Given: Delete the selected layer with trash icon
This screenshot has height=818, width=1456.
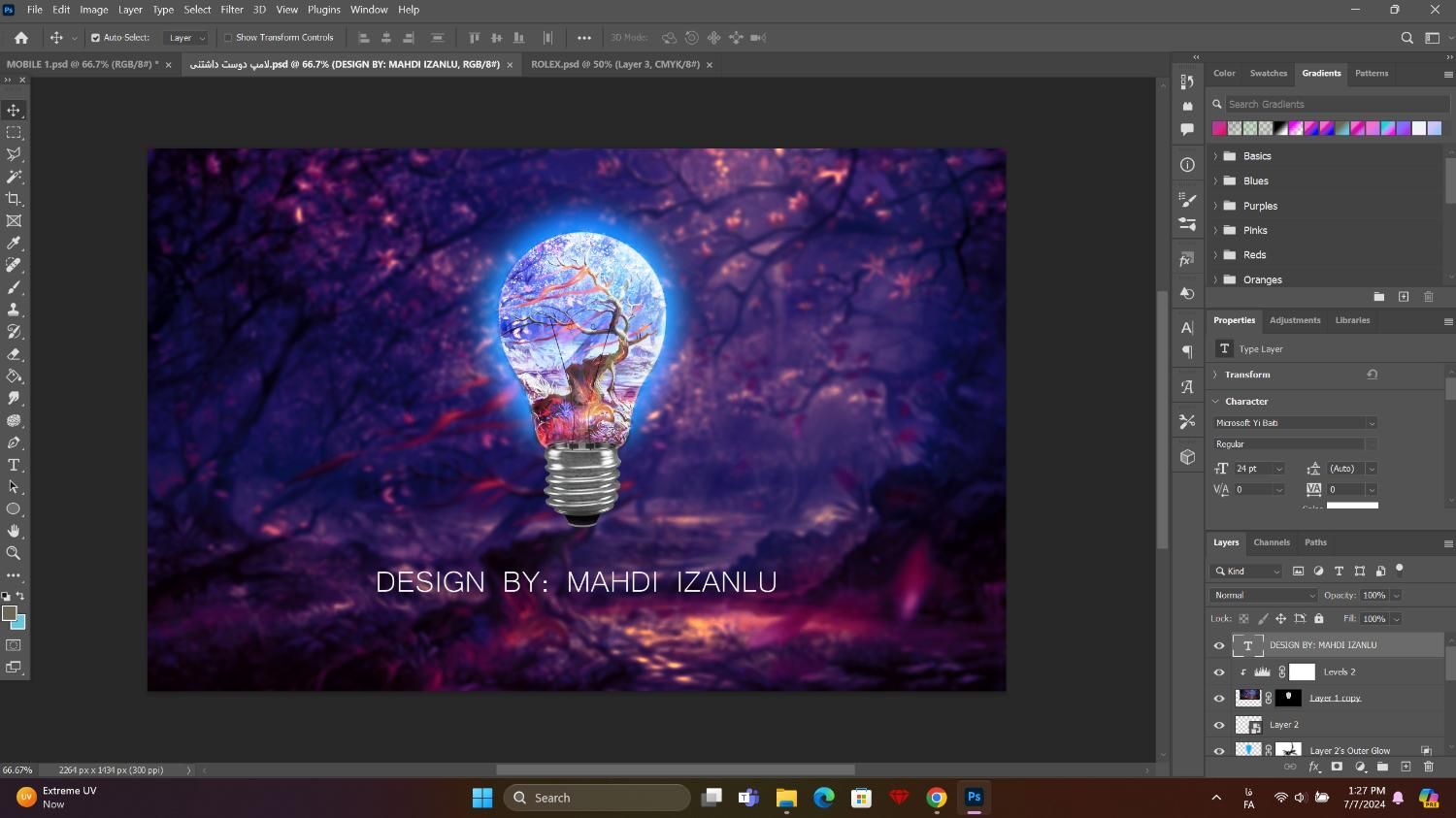Looking at the screenshot, I should pyautogui.click(x=1428, y=767).
